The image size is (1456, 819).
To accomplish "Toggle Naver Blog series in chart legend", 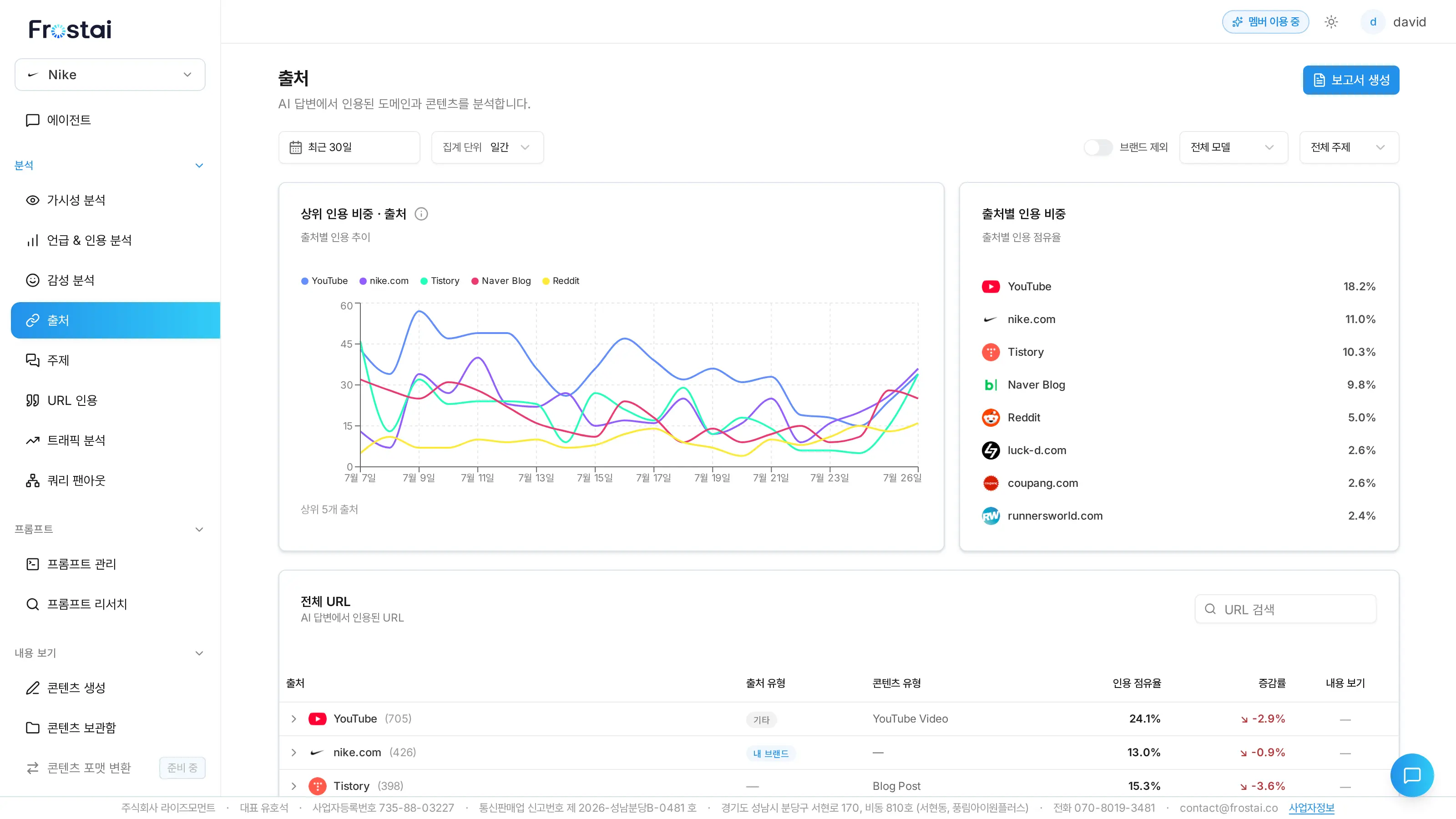I will (501, 281).
